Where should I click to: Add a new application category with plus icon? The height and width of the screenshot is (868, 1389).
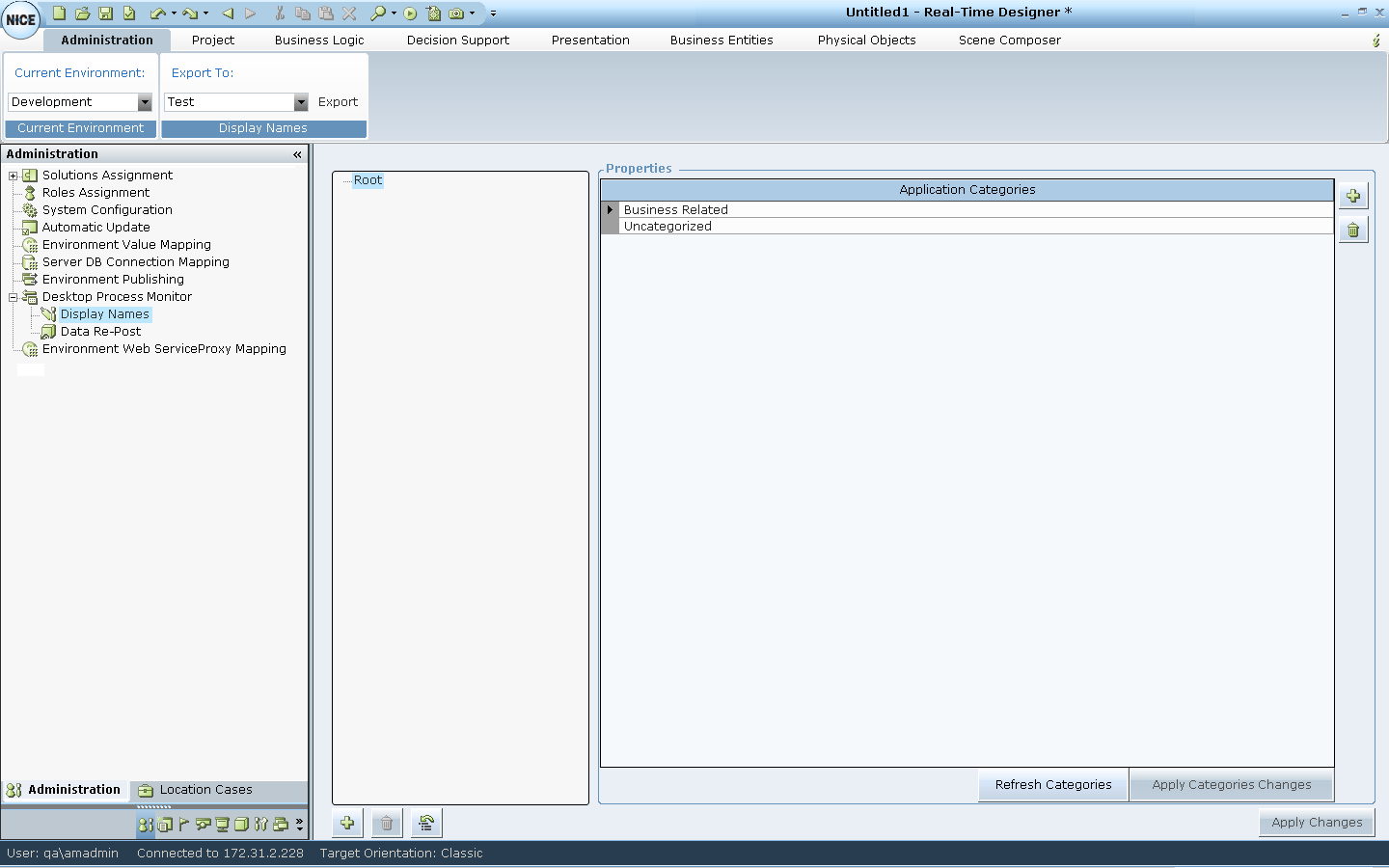coord(1353,196)
